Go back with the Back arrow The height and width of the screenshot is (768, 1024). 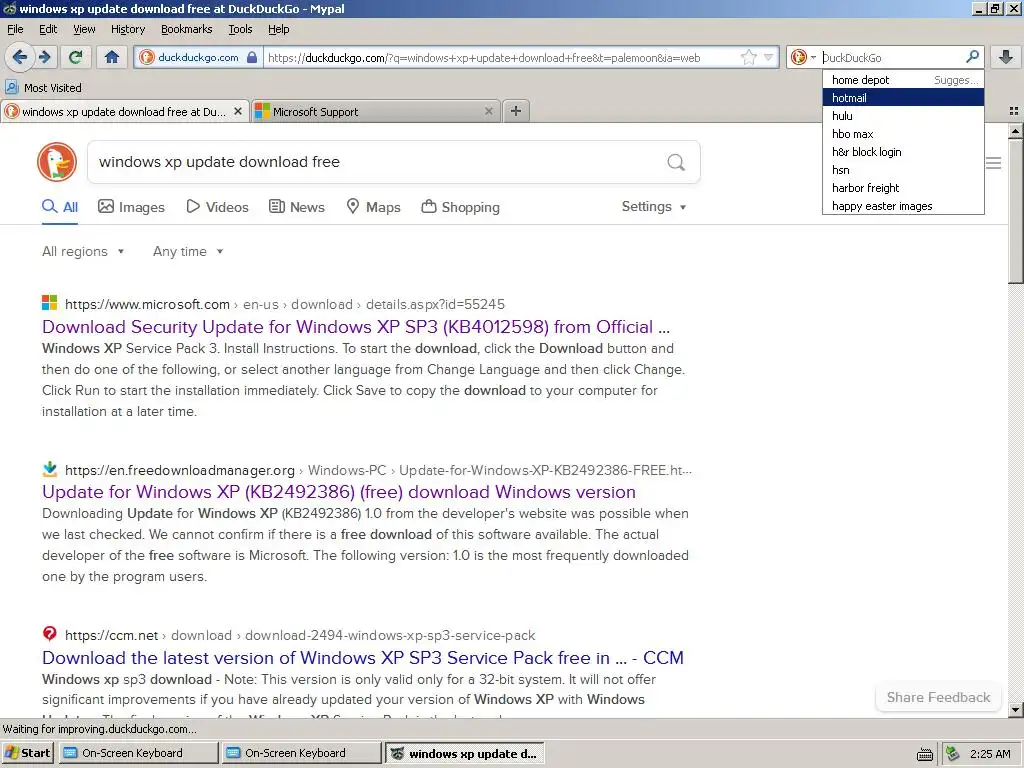tap(20, 57)
